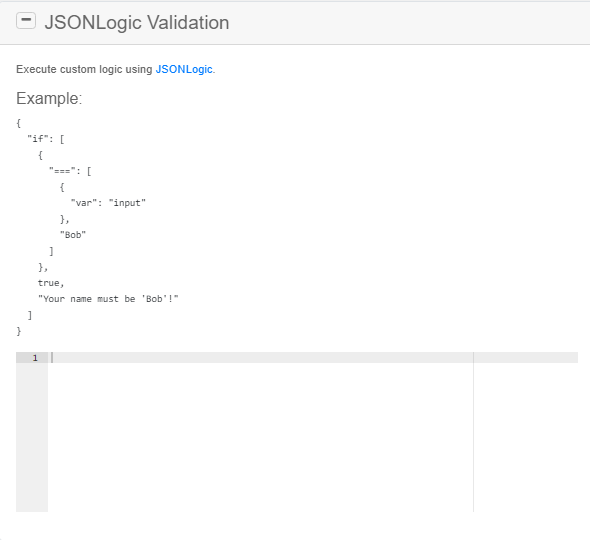Image resolution: width=590 pixels, height=540 pixels.
Task: Click the closing bracket ending the if array
Action: point(30,315)
